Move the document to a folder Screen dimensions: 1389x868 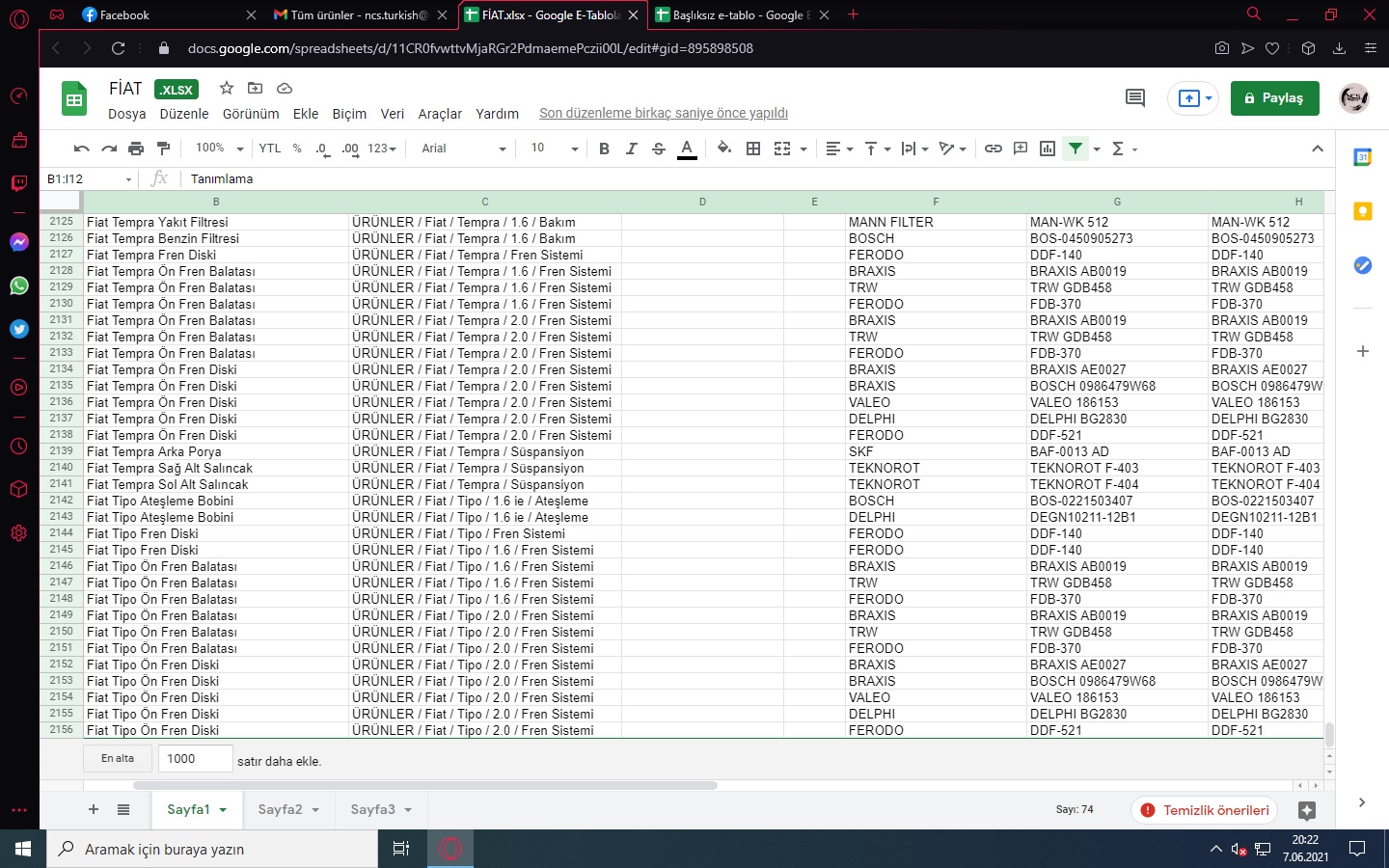[255, 88]
